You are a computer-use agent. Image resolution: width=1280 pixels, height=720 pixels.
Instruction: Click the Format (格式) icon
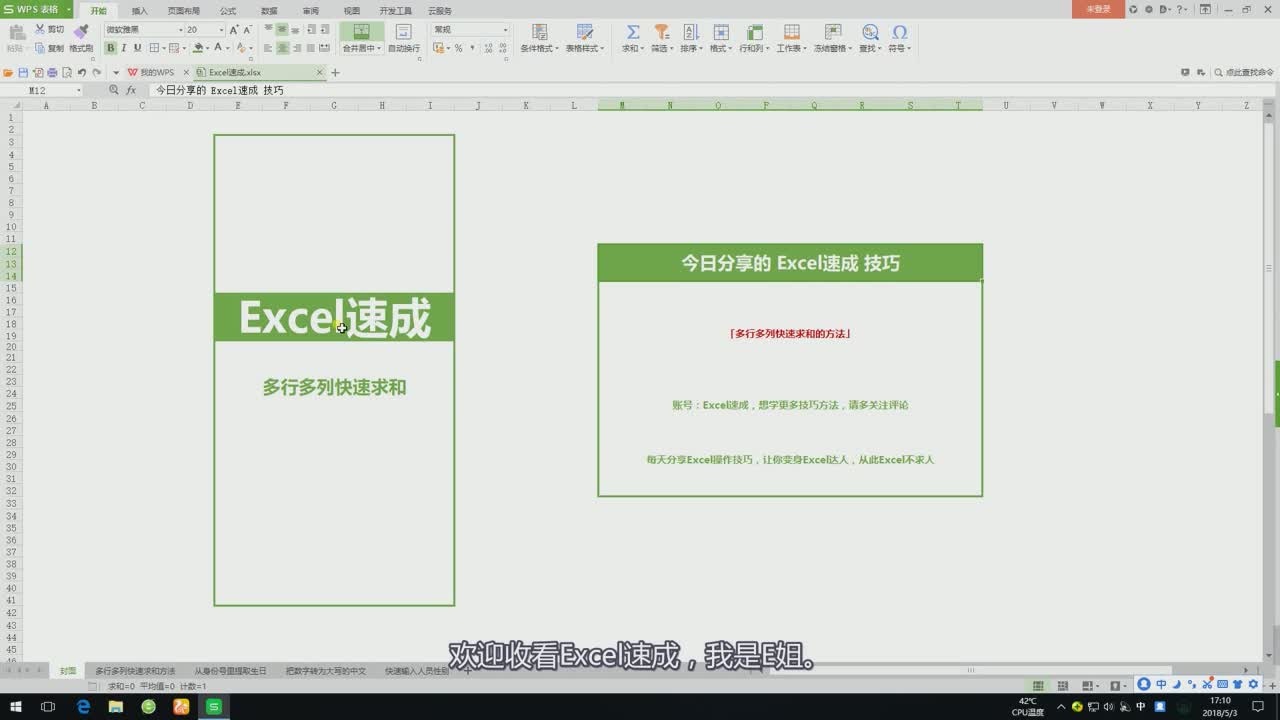tap(720, 33)
